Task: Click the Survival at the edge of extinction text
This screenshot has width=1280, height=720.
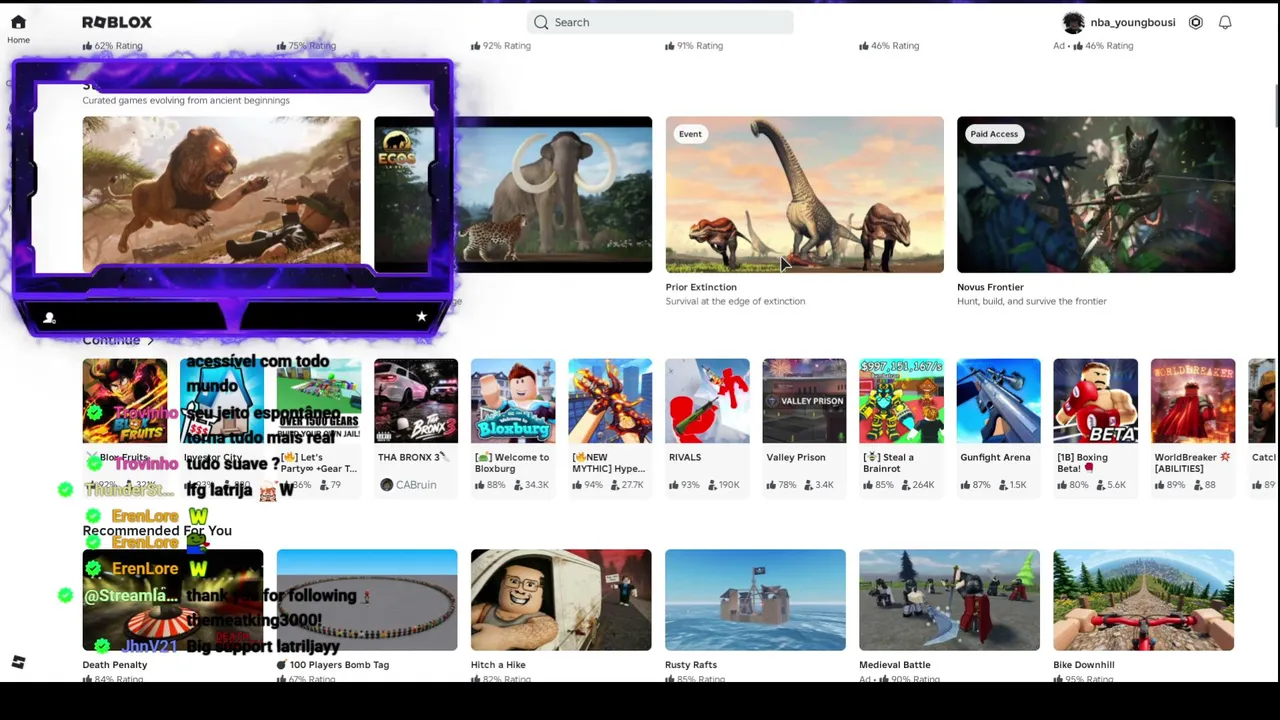Action: point(735,301)
